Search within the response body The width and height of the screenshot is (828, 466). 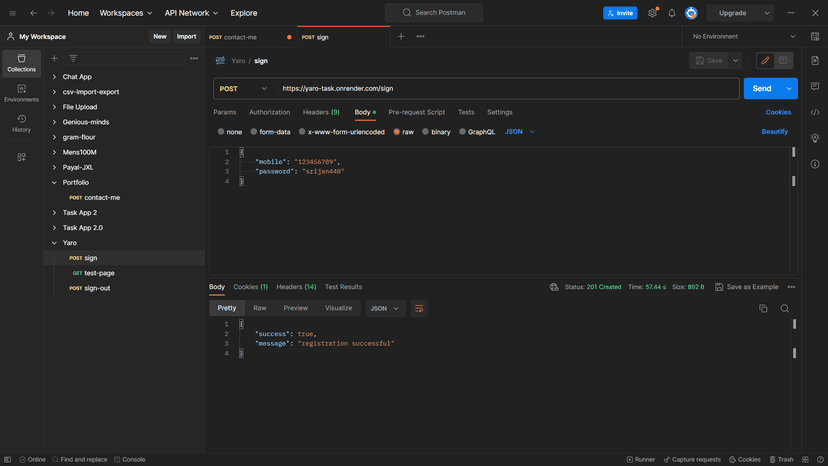click(785, 309)
